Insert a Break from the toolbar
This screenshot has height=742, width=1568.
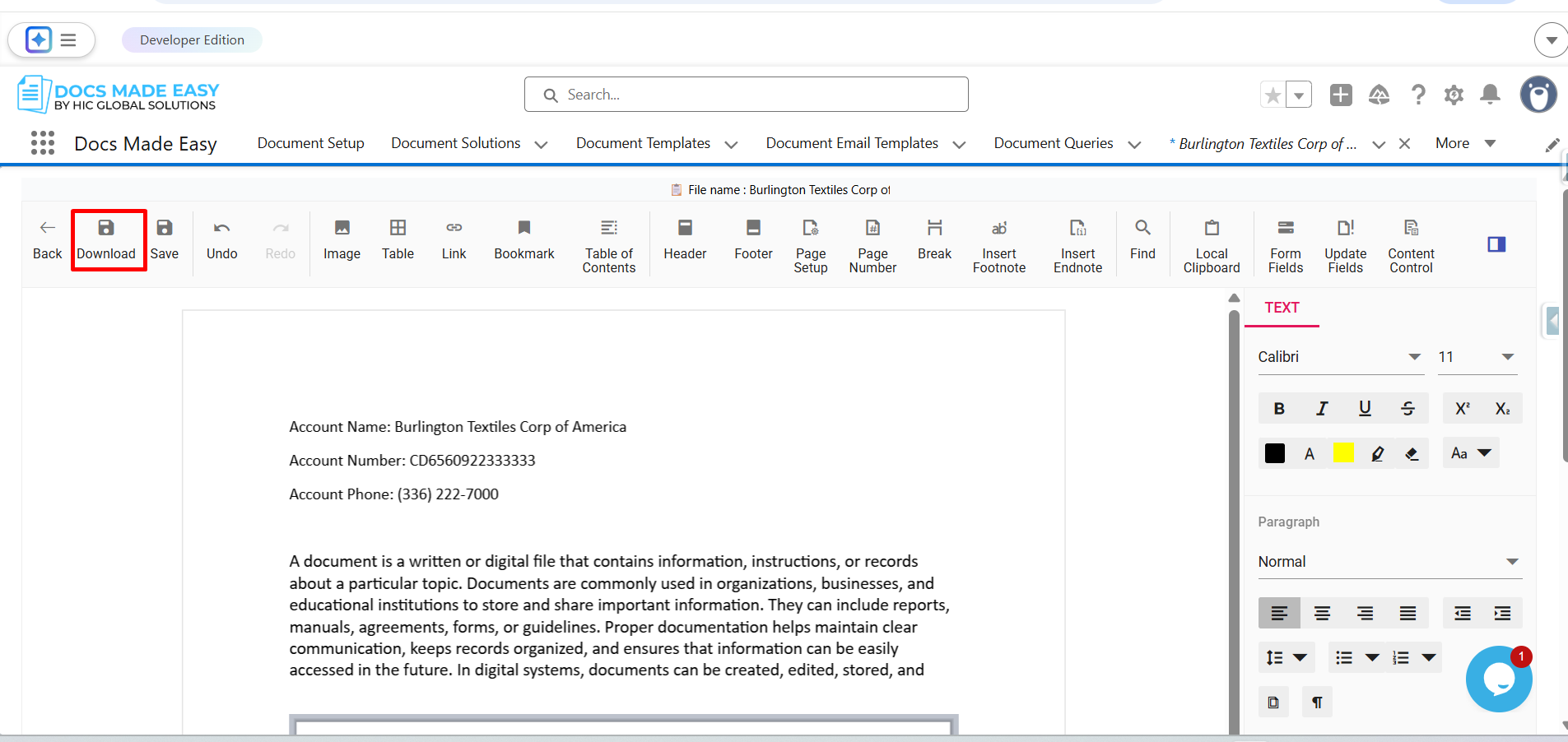[934, 239]
